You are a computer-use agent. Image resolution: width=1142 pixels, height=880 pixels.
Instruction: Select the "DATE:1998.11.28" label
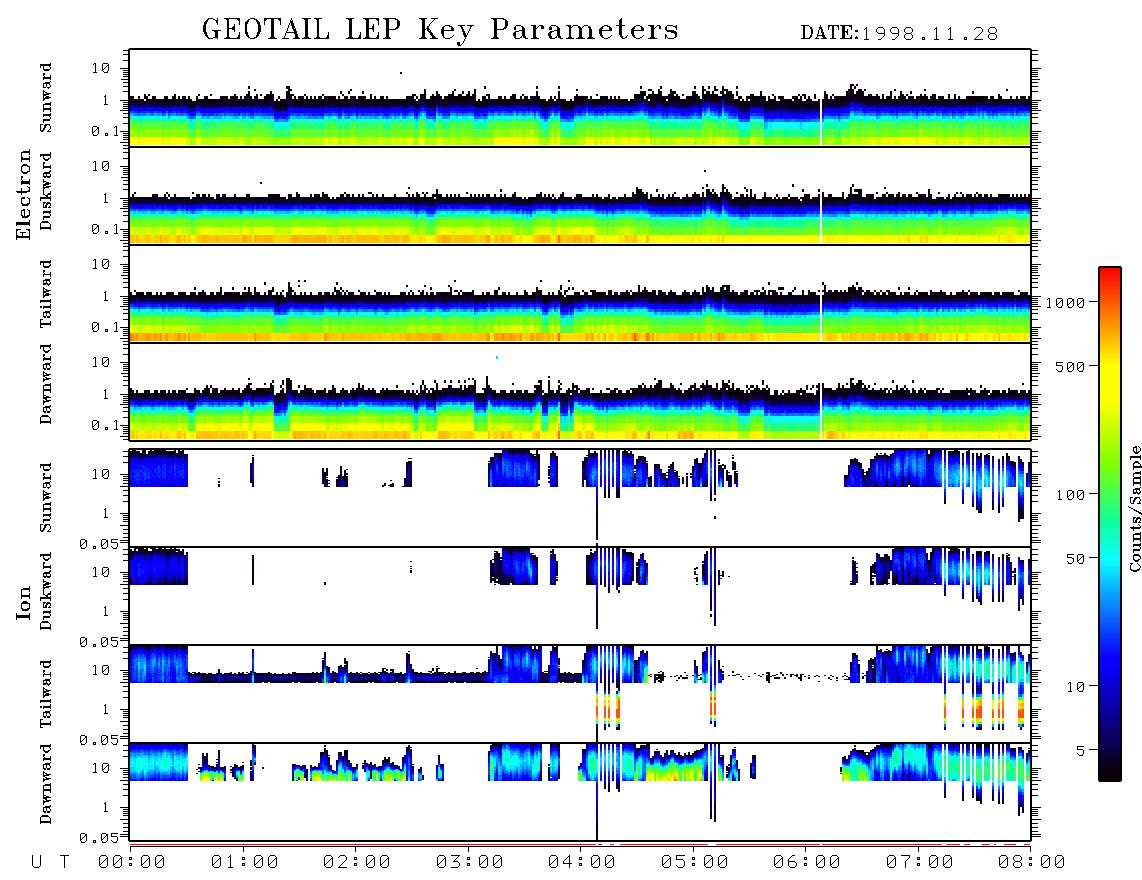pos(899,34)
